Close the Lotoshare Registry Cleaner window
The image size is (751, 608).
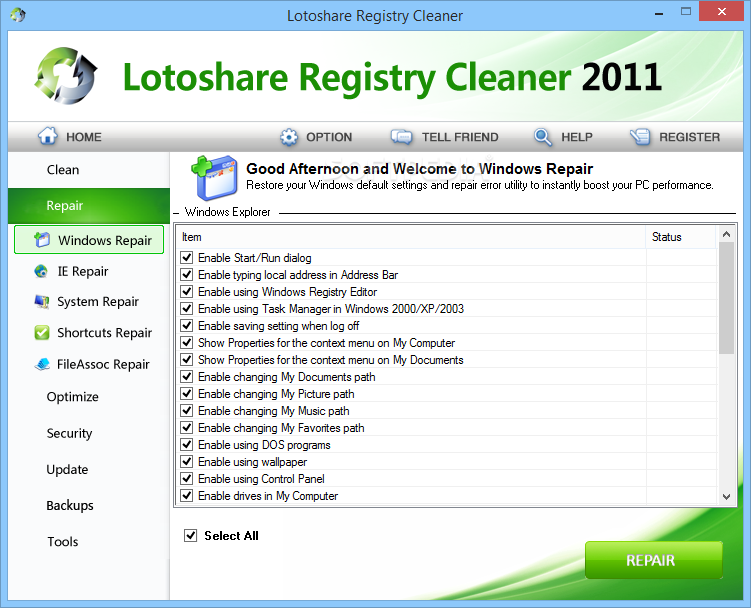pyautogui.click(x=721, y=11)
